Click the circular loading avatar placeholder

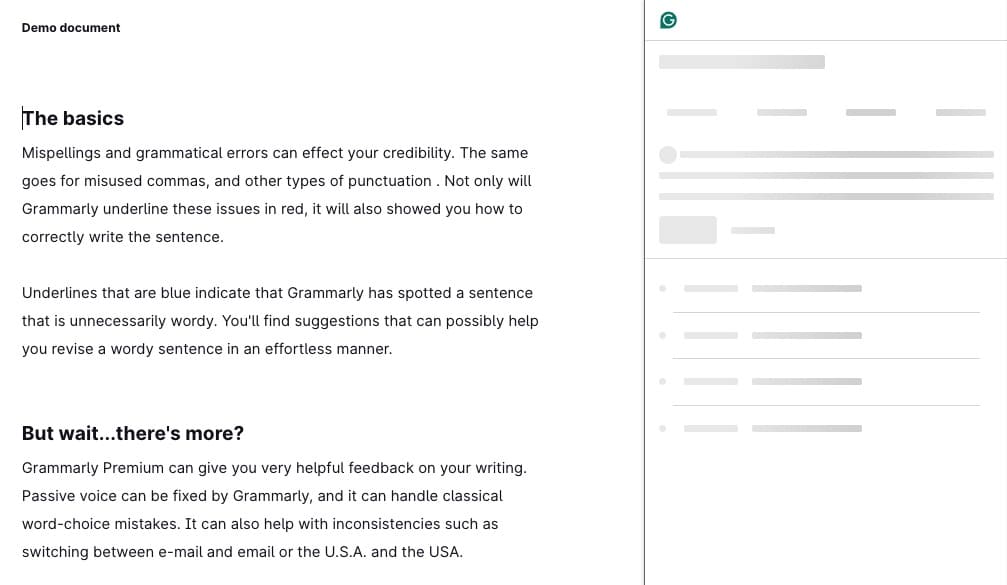click(668, 155)
